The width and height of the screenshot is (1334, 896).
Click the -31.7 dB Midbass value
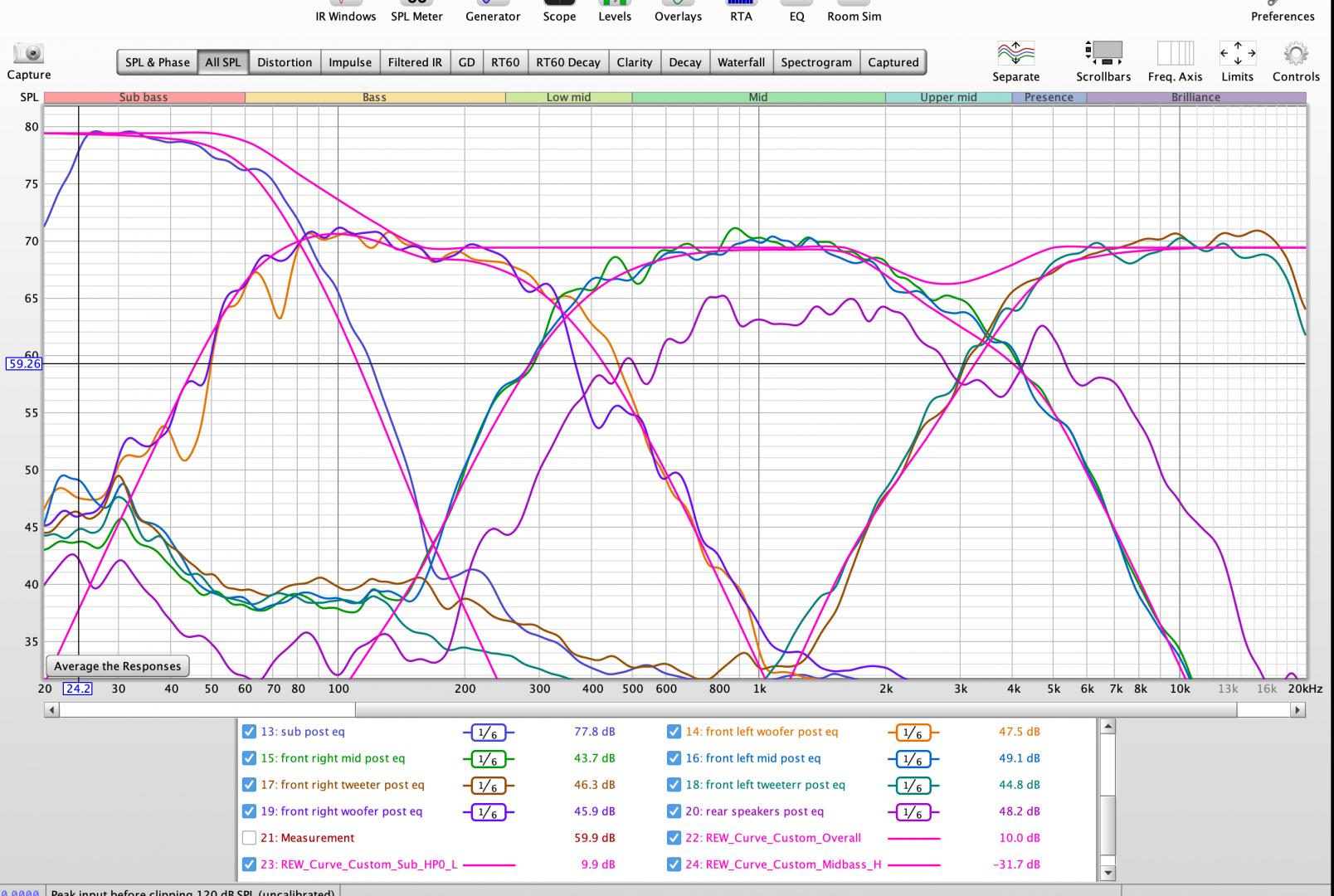click(x=1016, y=864)
